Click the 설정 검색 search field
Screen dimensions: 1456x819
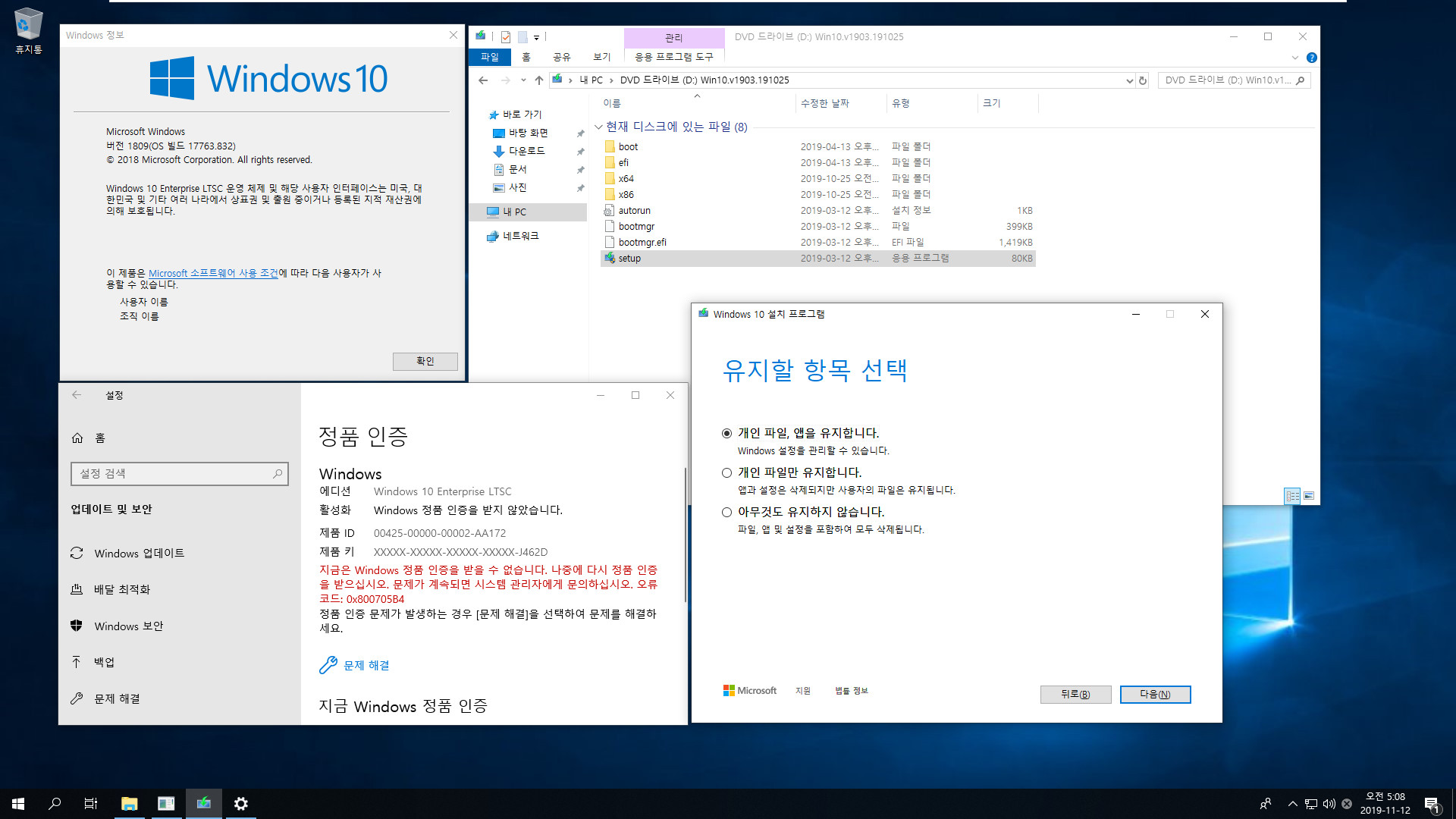point(180,474)
